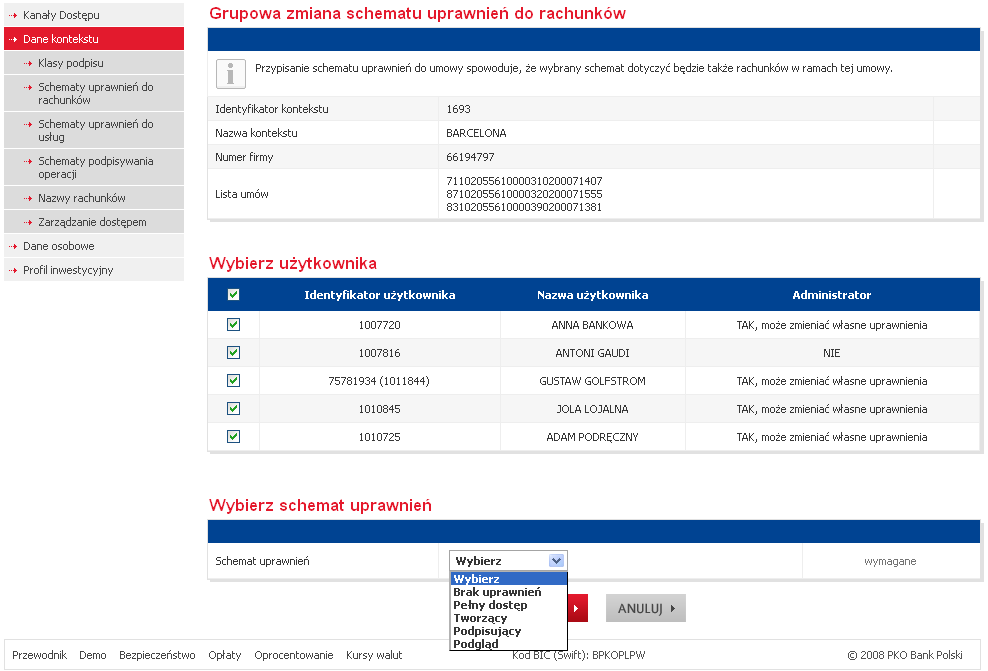Choose Pełny dostęp from the list

pos(508,605)
